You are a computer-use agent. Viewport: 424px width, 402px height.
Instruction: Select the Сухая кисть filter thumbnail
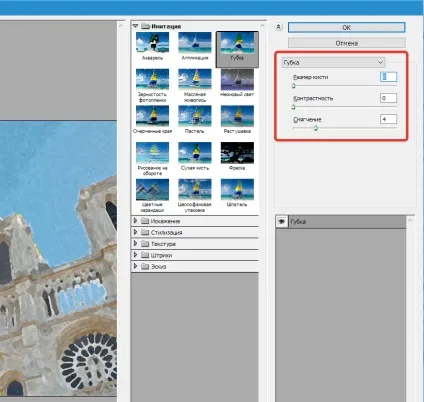(195, 153)
